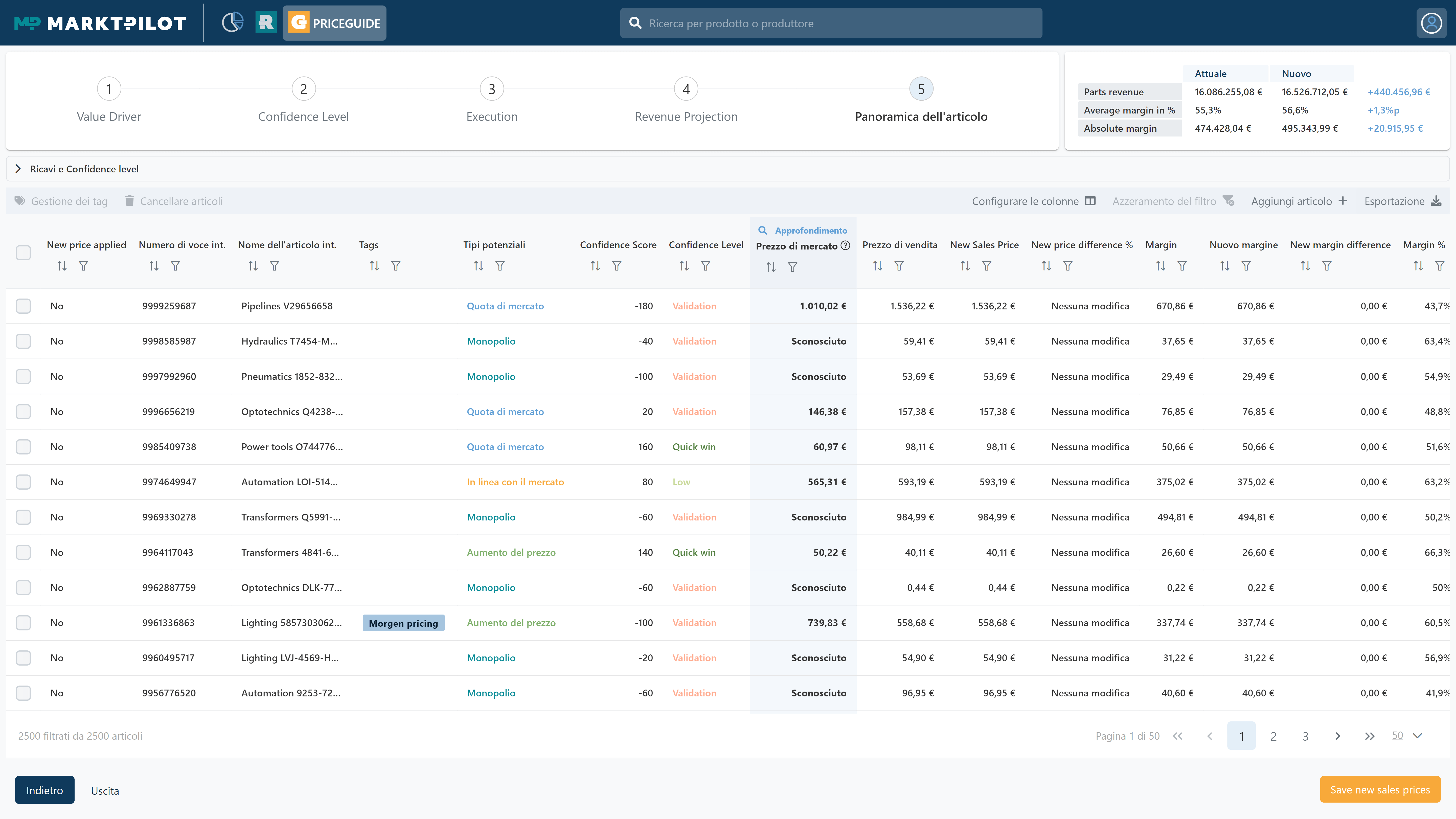Tick the Lighting 5857303062 row checkbox
Viewport: 1456px width, 819px height.
tap(23, 622)
